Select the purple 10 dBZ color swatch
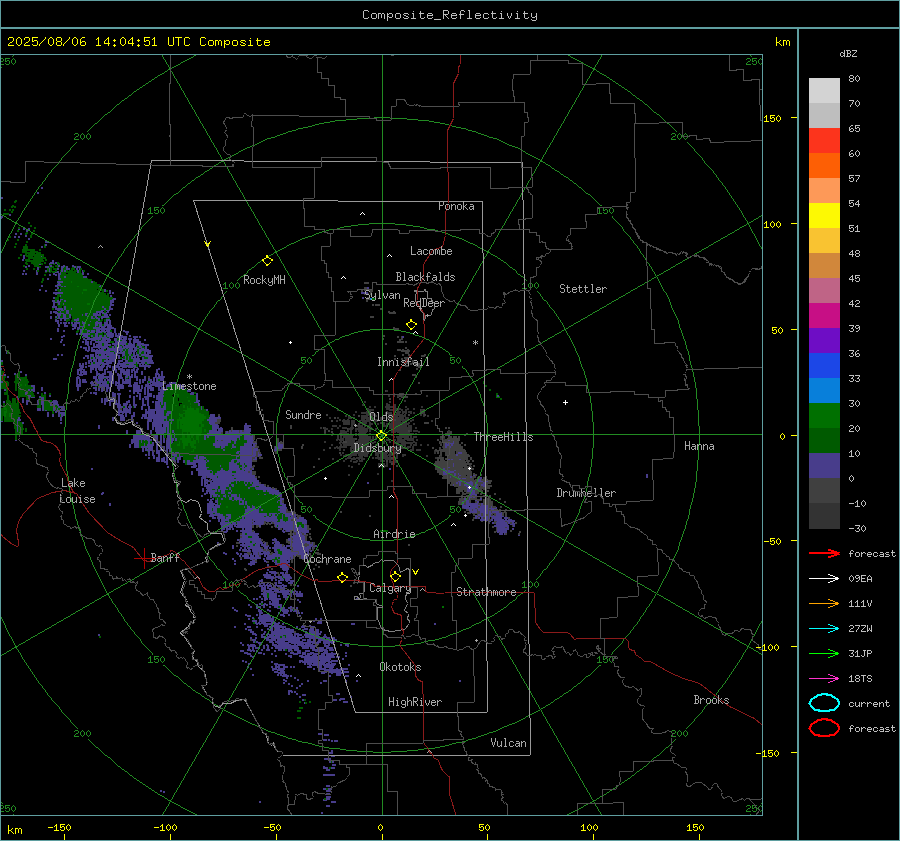The width and height of the screenshot is (900, 841). pyautogui.click(x=824, y=465)
